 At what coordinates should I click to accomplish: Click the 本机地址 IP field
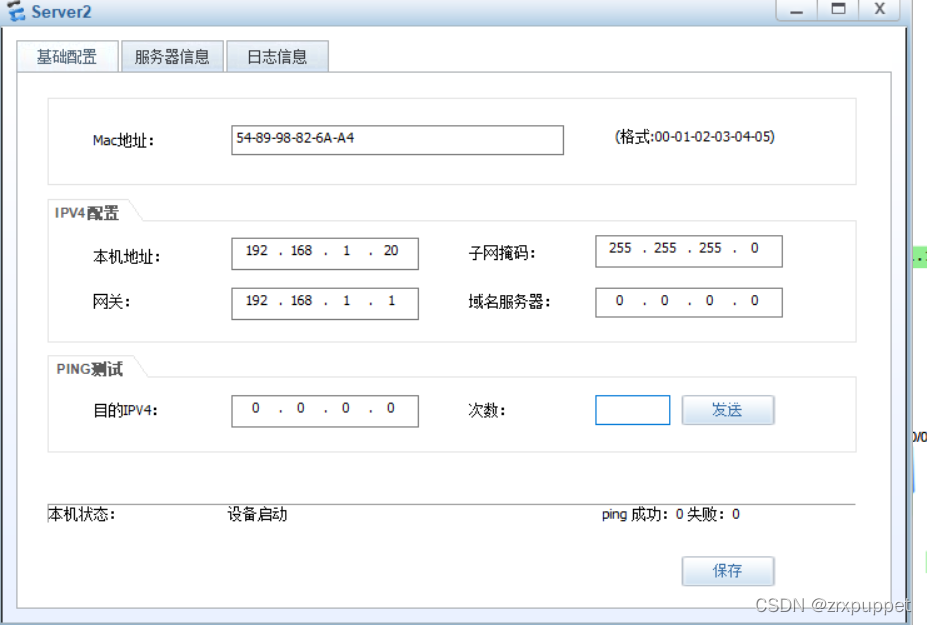coord(325,254)
